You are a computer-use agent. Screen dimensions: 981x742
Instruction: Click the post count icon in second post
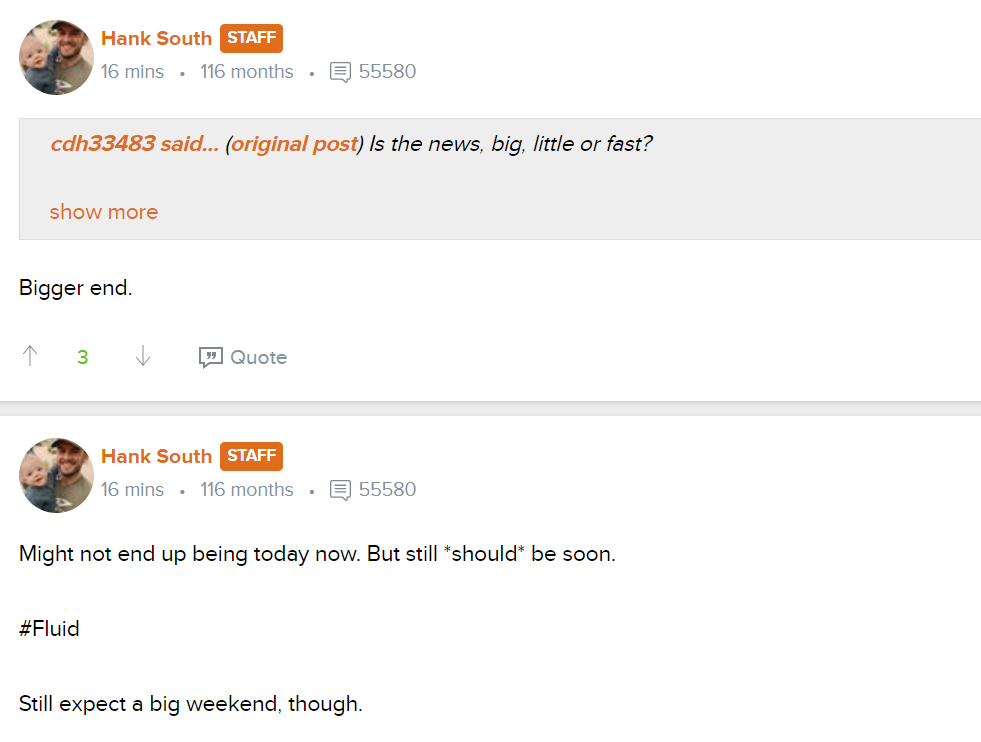[340, 490]
